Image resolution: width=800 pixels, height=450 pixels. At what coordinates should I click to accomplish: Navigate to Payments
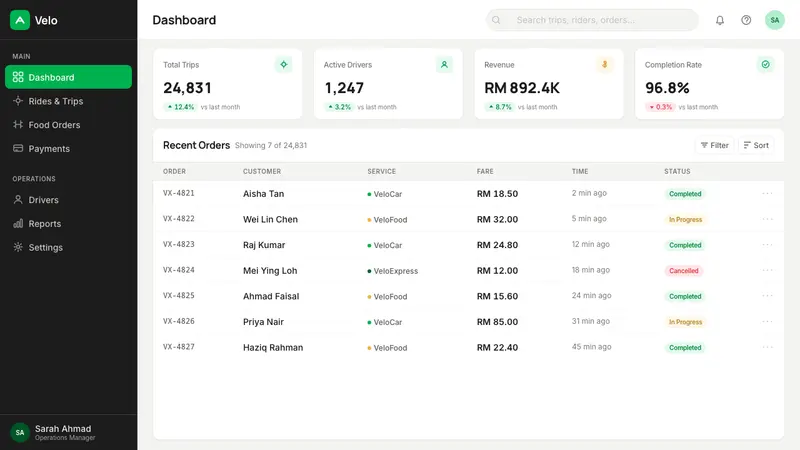(x=68, y=148)
